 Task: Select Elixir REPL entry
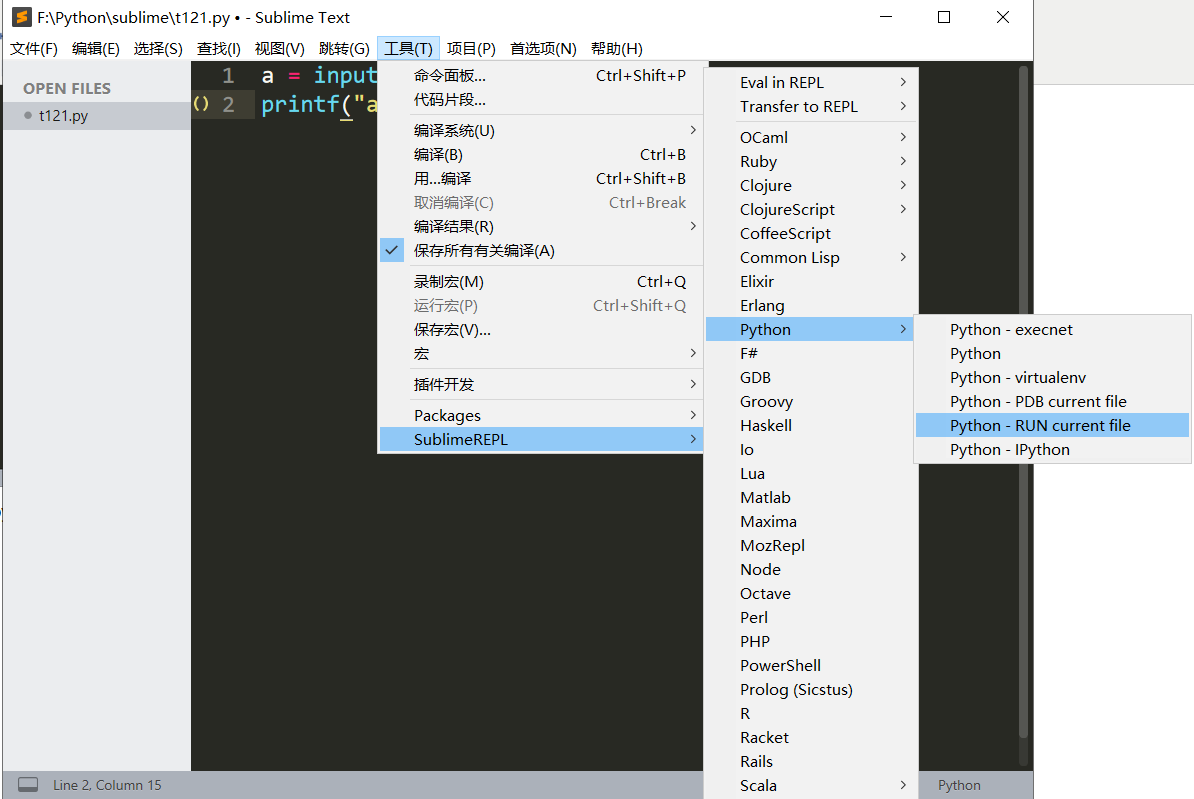pos(810,281)
